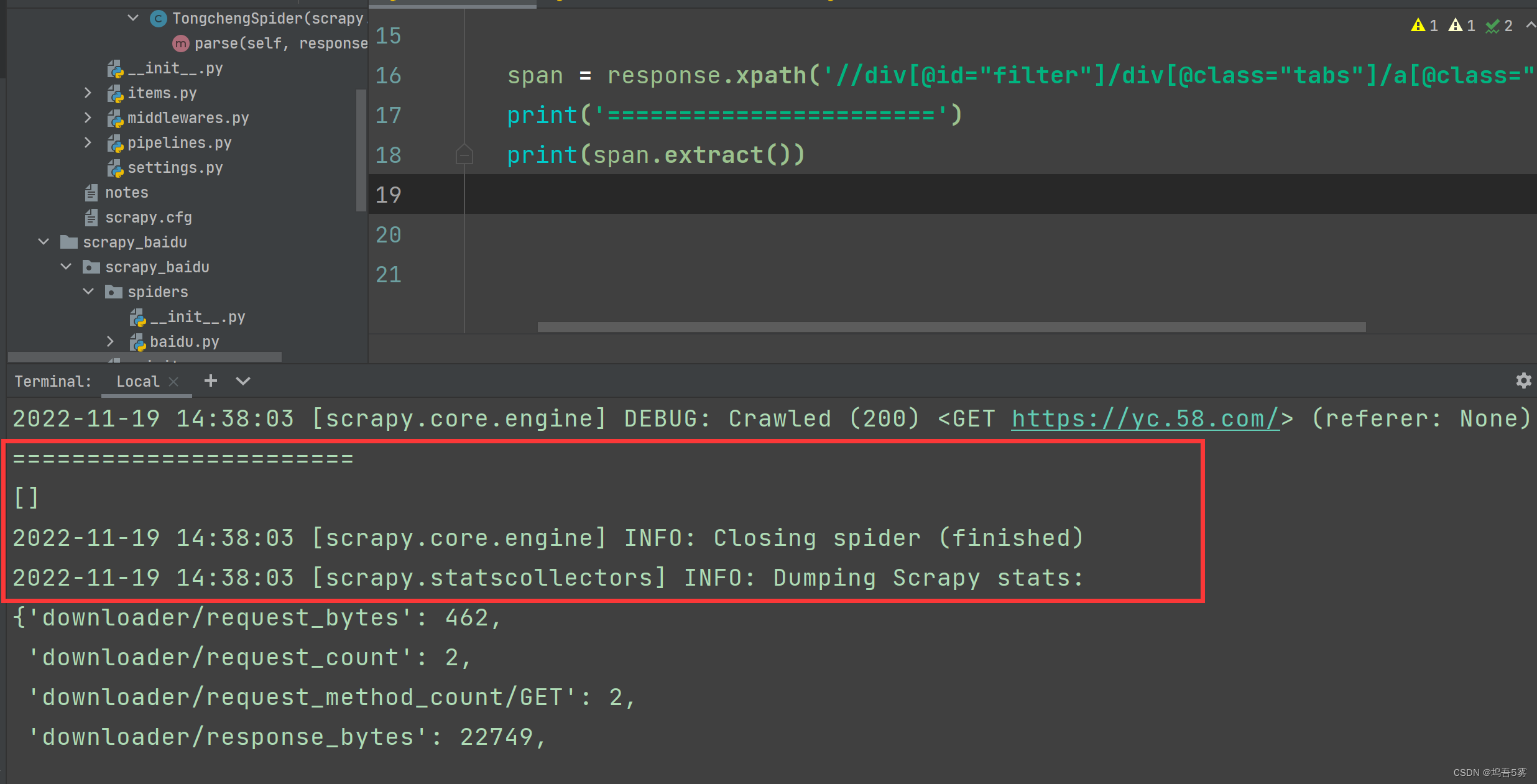Collapse the spiders folder
The image size is (1537, 784).
pos(88,292)
